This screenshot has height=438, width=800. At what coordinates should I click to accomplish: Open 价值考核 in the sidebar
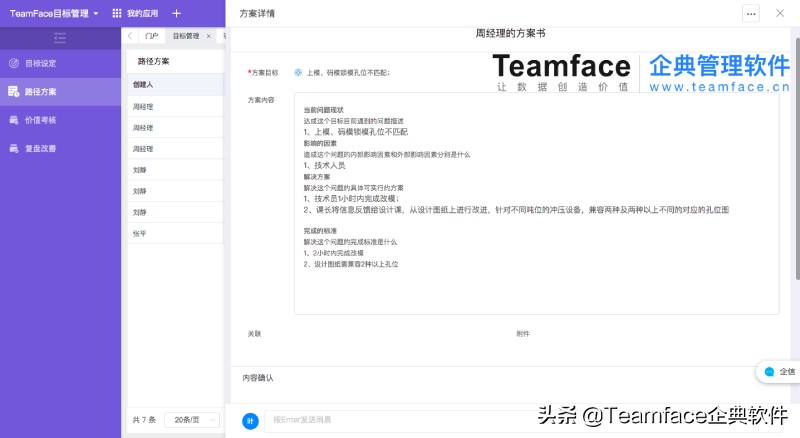tap(60, 120)
